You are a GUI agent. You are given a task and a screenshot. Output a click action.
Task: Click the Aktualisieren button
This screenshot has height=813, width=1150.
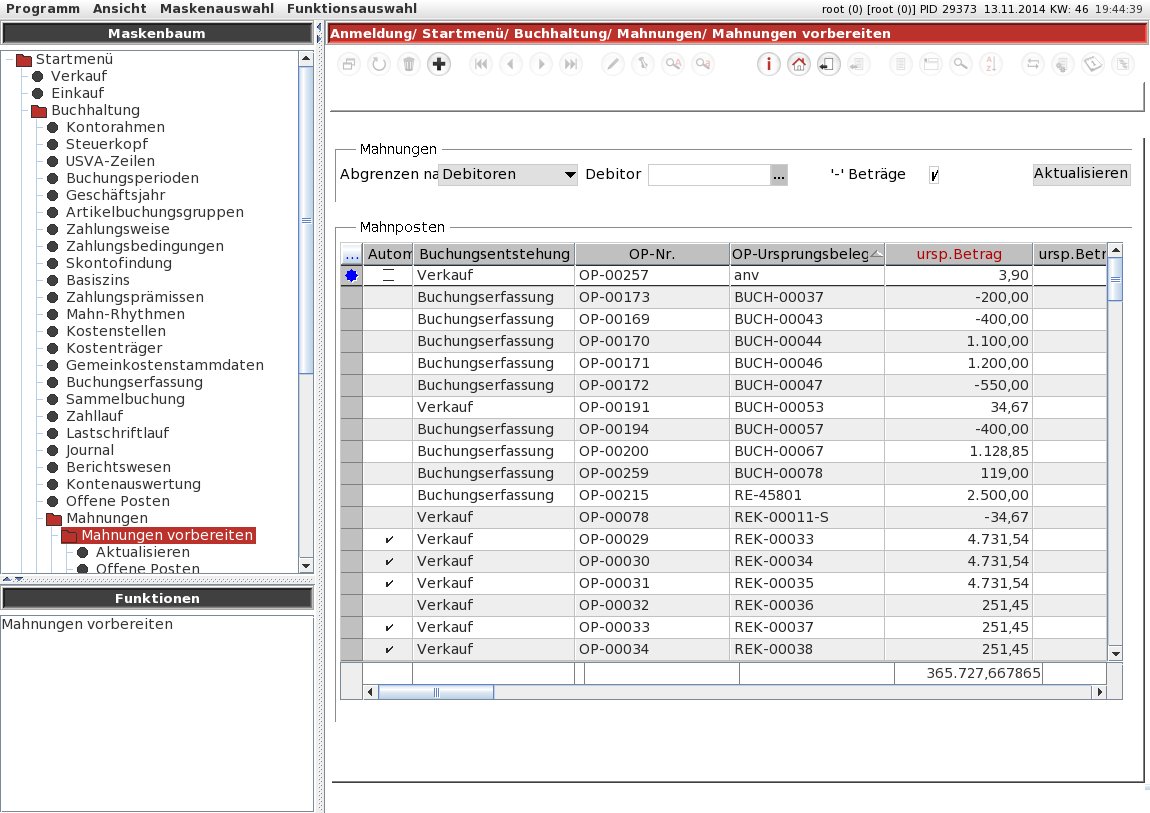tap(1080, 174)
